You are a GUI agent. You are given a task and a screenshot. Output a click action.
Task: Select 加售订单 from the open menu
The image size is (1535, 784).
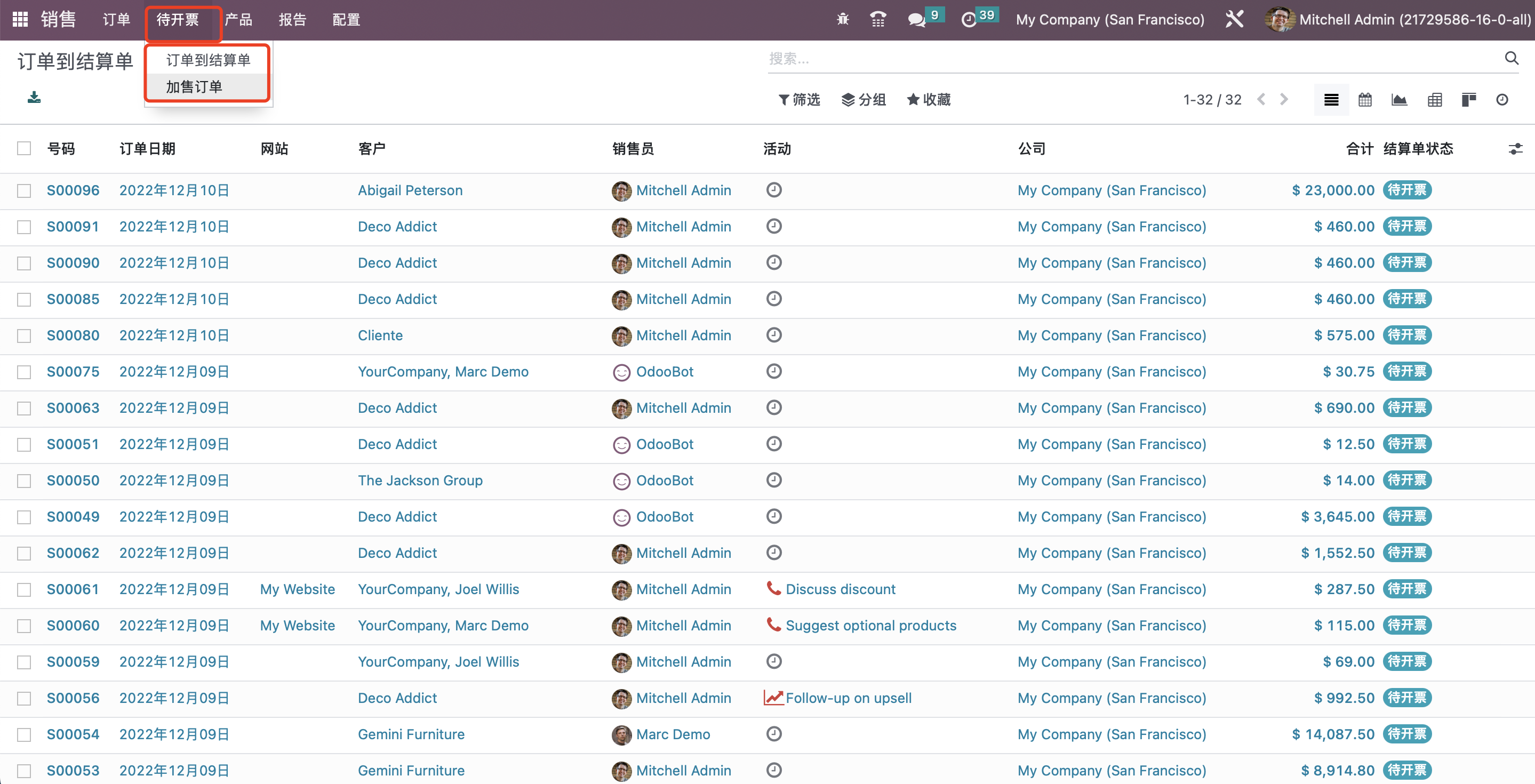click(193, 86)
